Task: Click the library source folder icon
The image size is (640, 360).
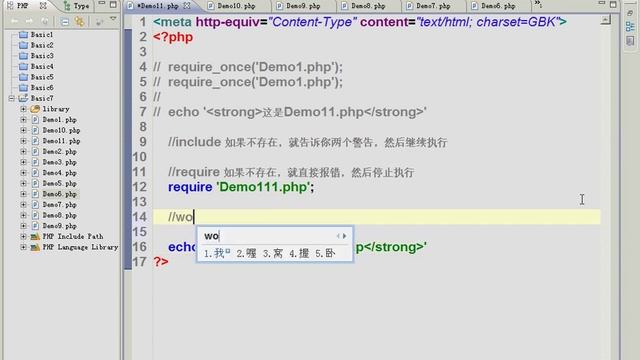Action: [x=35, y=109]
